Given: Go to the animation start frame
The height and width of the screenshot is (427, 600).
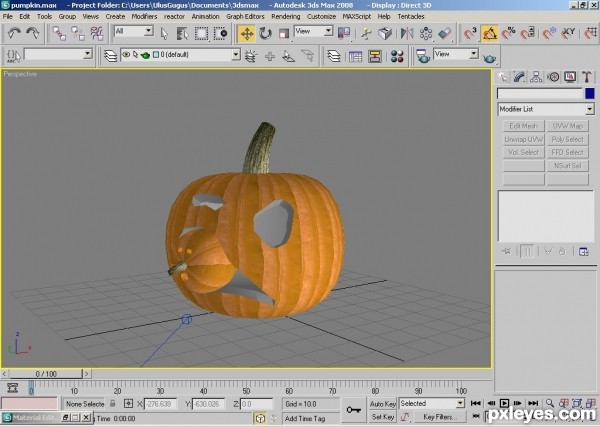Looking at the screenshot, I should (476, 403).
